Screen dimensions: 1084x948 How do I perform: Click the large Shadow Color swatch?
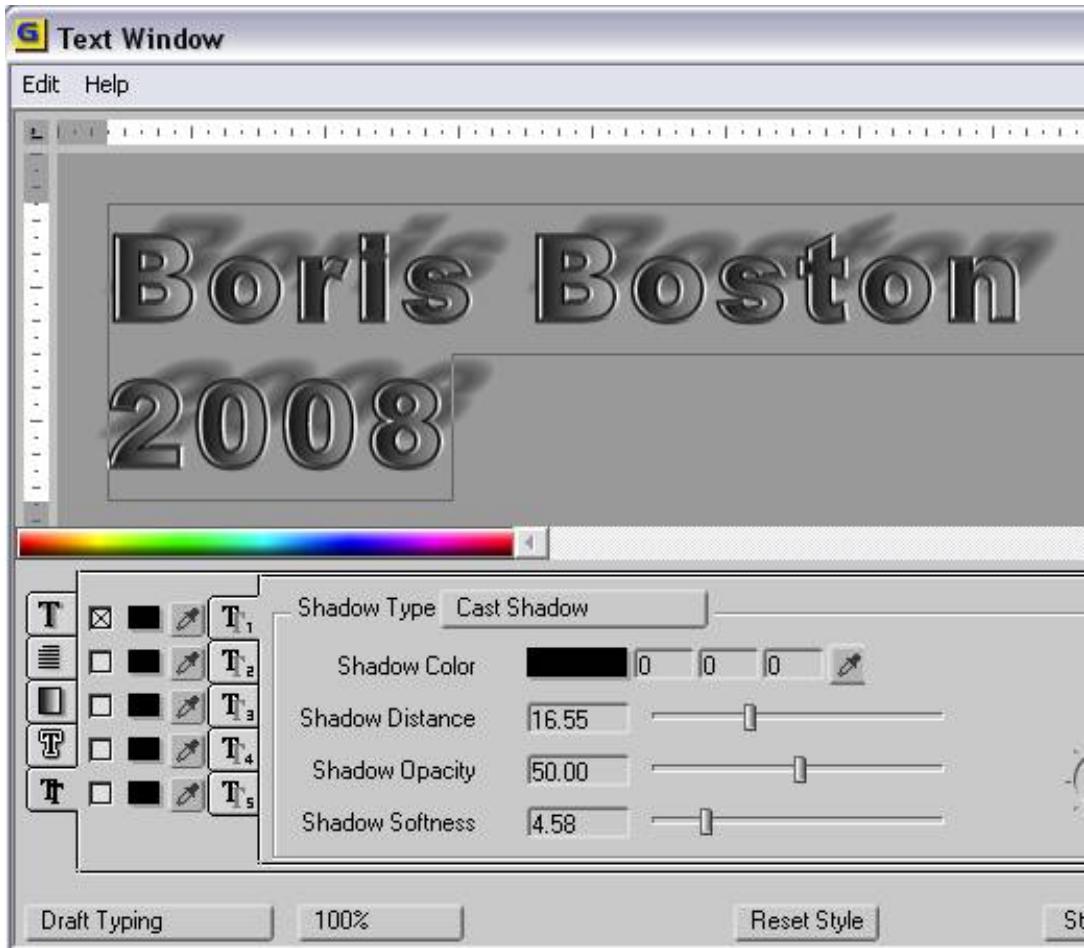[x=577, y=662]
